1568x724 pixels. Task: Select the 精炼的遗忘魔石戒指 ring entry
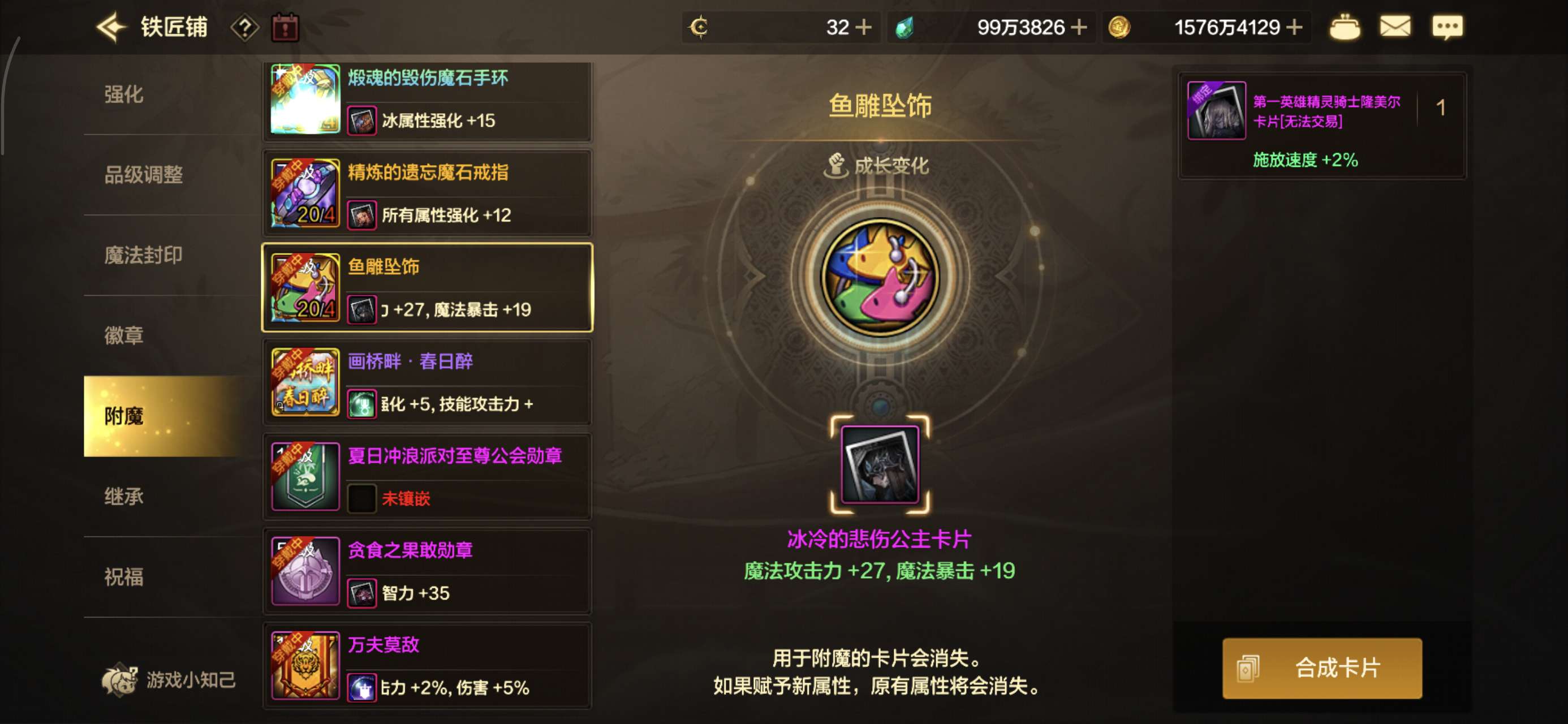click(x=427, y=193)
